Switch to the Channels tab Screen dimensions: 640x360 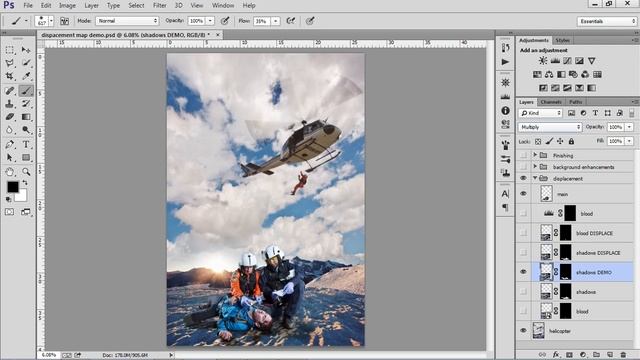551,102
